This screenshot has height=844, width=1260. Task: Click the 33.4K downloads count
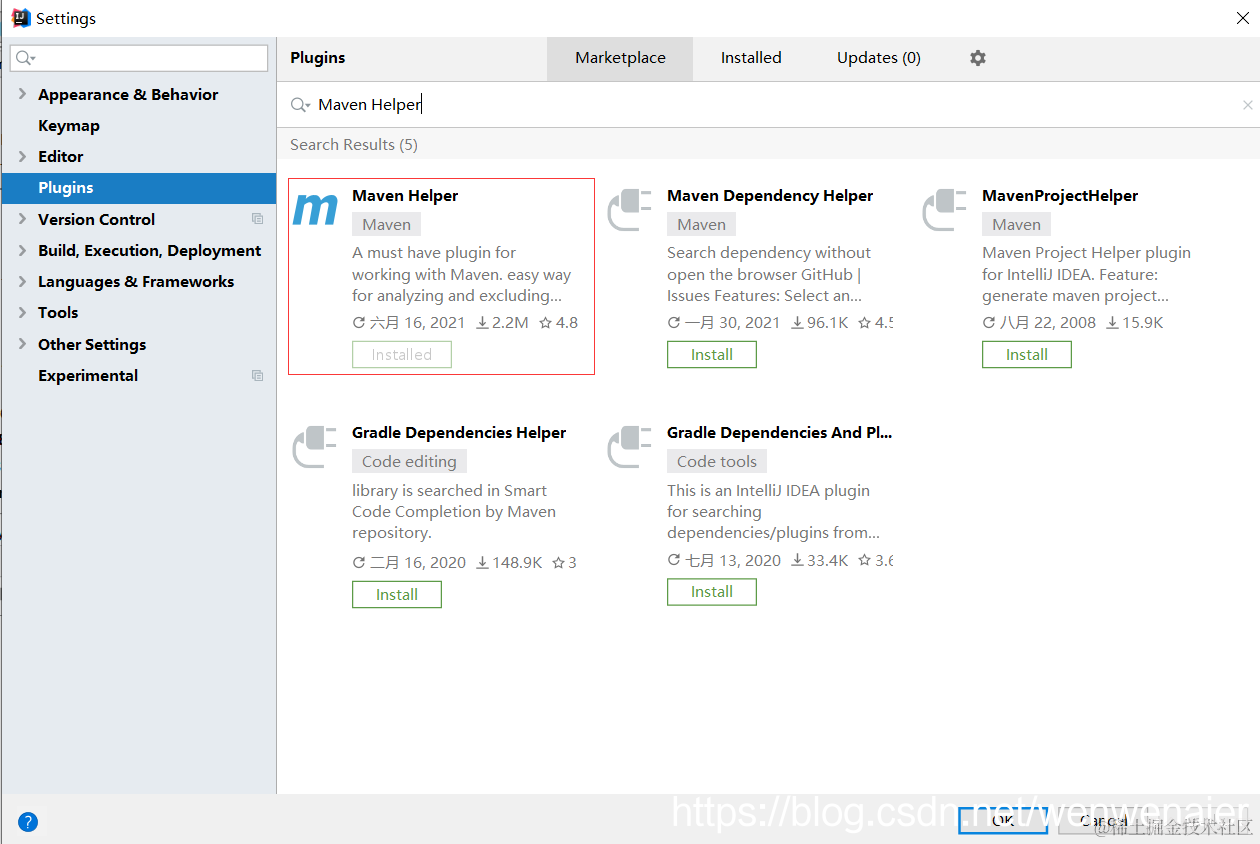[820, 560]
